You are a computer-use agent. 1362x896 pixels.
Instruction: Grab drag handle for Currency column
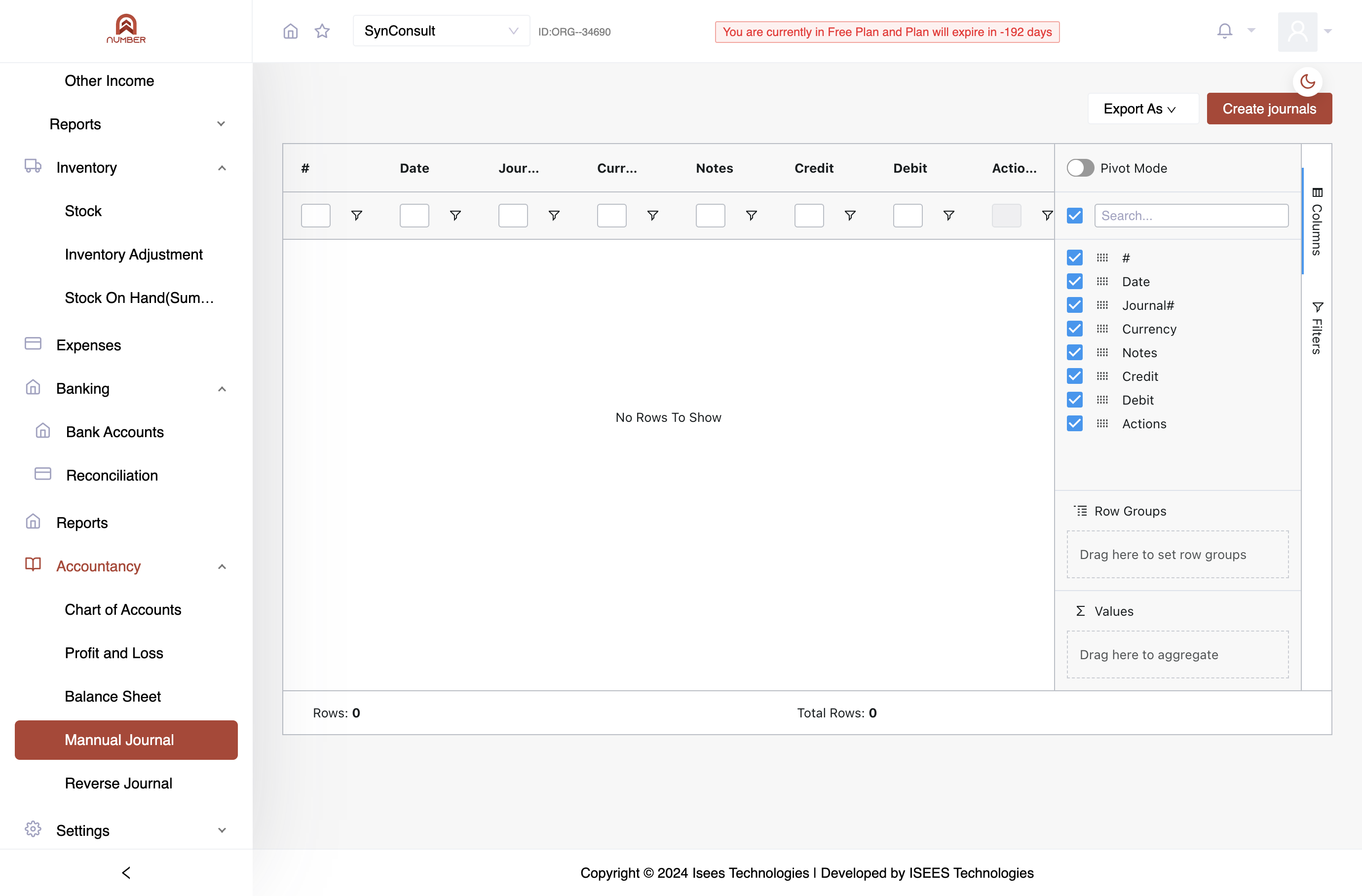tap(1102, 329)
